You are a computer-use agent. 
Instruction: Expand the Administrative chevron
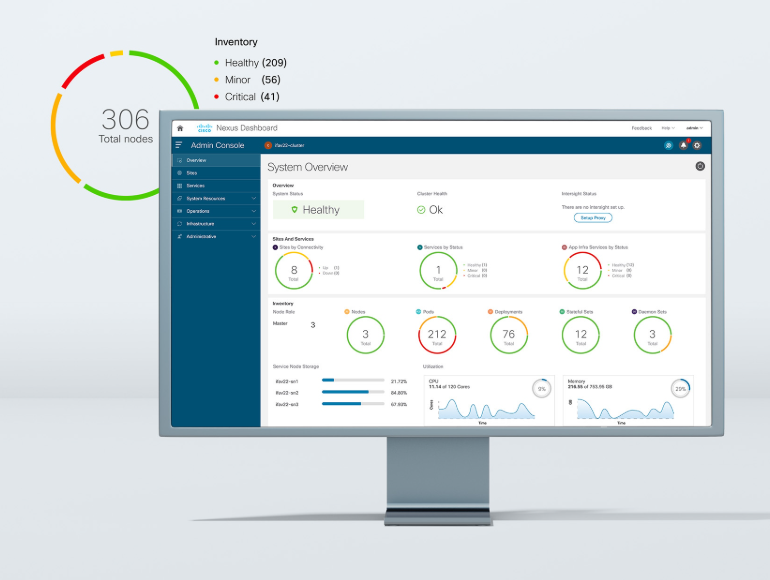254,237
